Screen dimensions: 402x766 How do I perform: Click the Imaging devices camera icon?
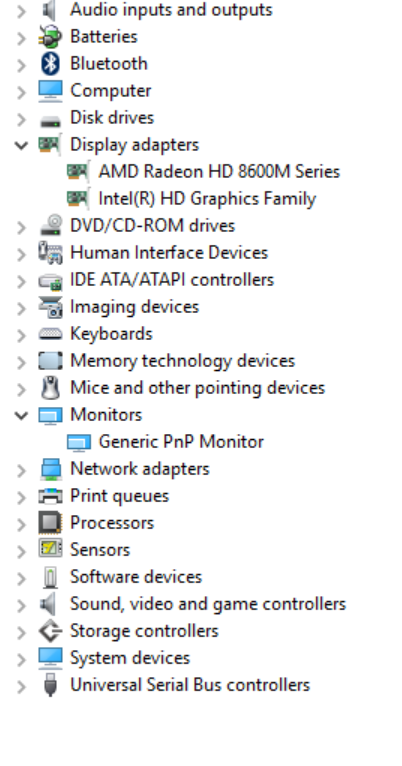(x=50, y=307)
